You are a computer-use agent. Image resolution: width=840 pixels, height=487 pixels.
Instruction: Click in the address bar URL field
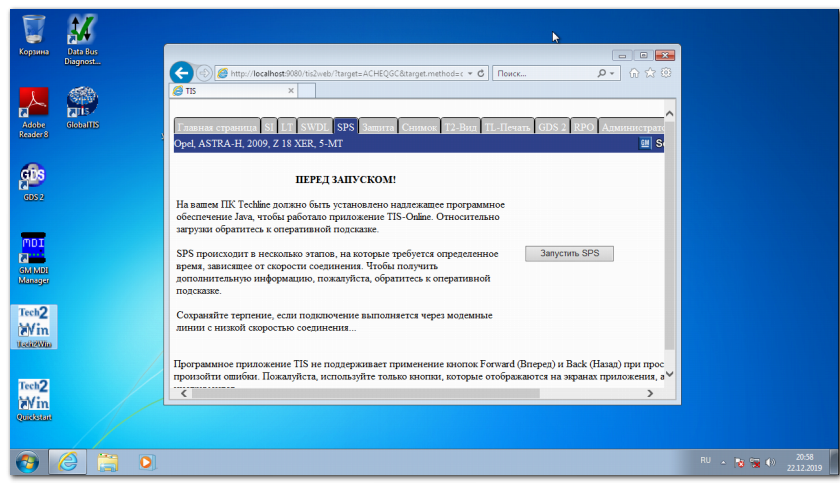pyautogui.click(x=347, y=73)
